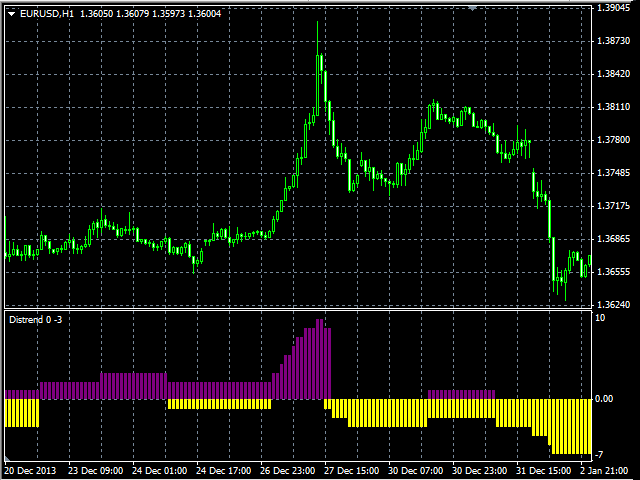Click the 24 Dec 17:00 time label
This screenshot has height=480, width=640.
(x=223, y=471)
